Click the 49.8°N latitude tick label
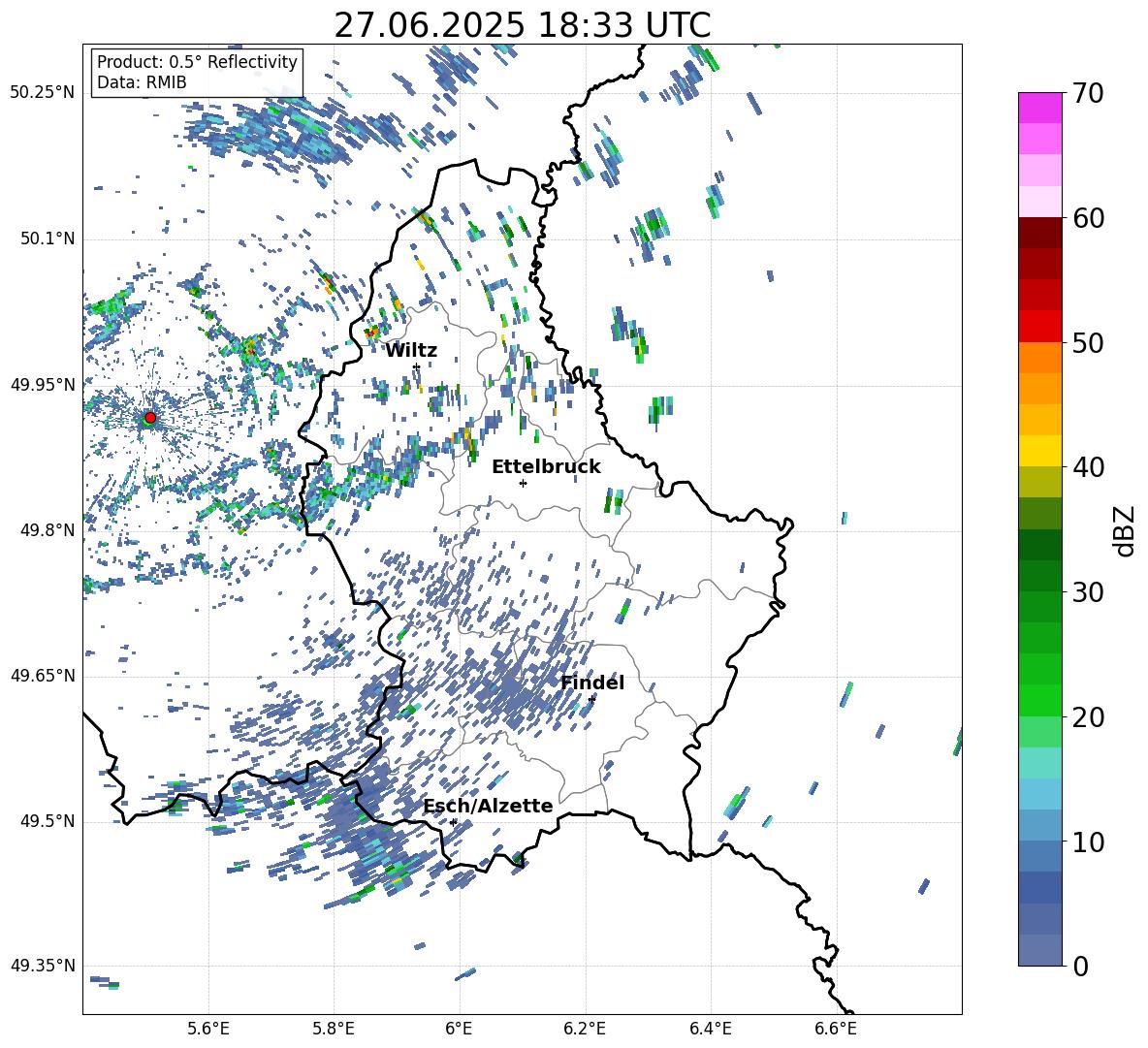The image size is (1148, 1048). [47, 530]
